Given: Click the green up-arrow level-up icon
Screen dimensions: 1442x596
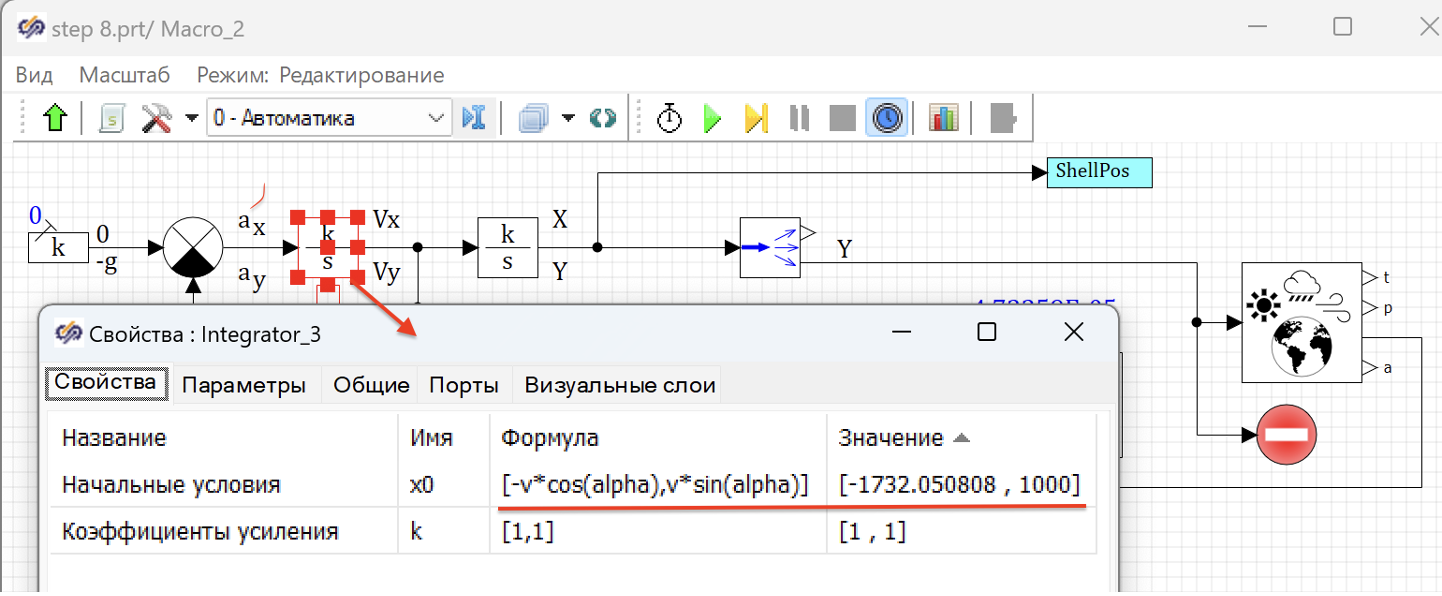Looking at the screenshot, I should [55, 118].
